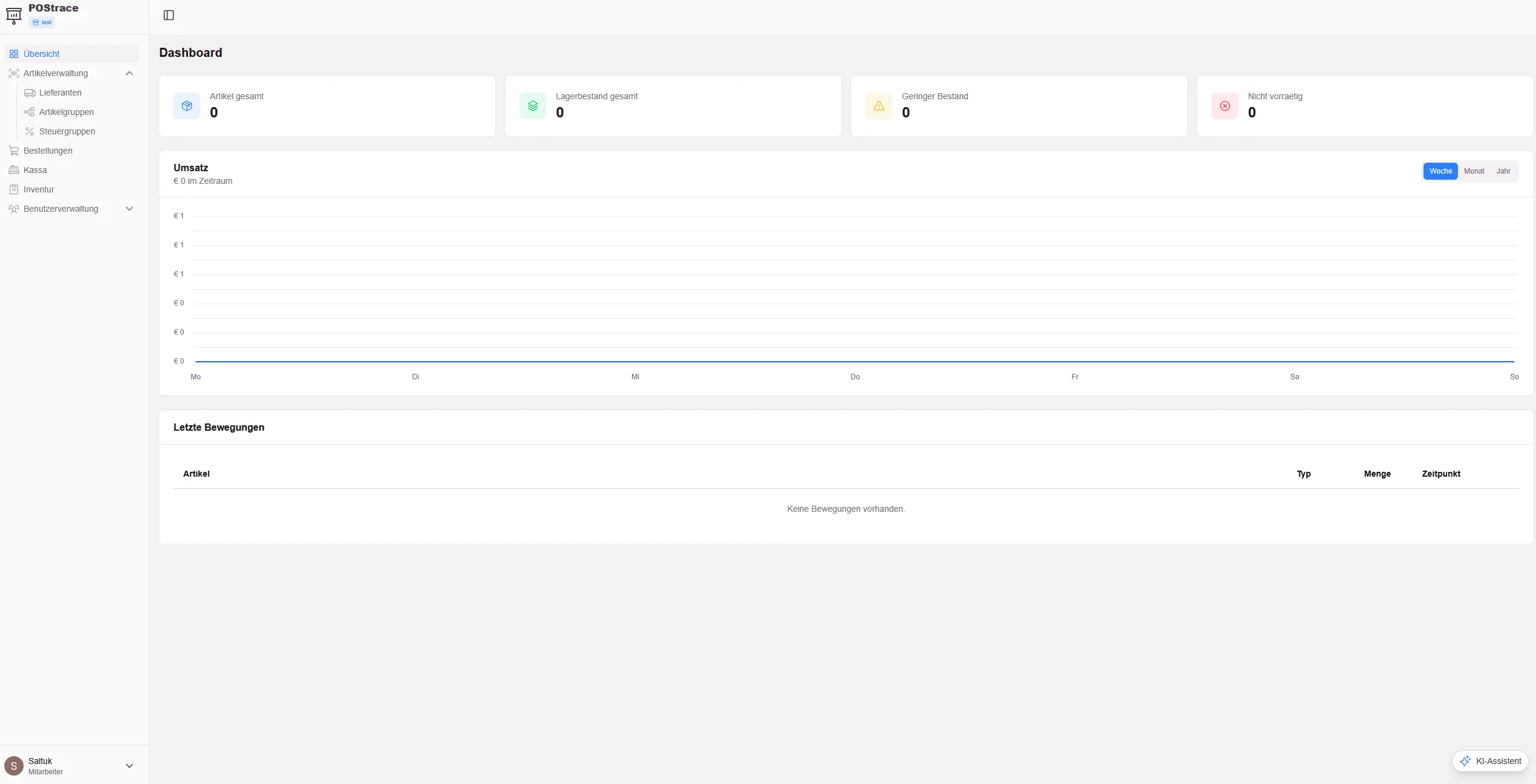
Task: Click the yellow warning icon for Geringer Bestand
Action: 879,106
